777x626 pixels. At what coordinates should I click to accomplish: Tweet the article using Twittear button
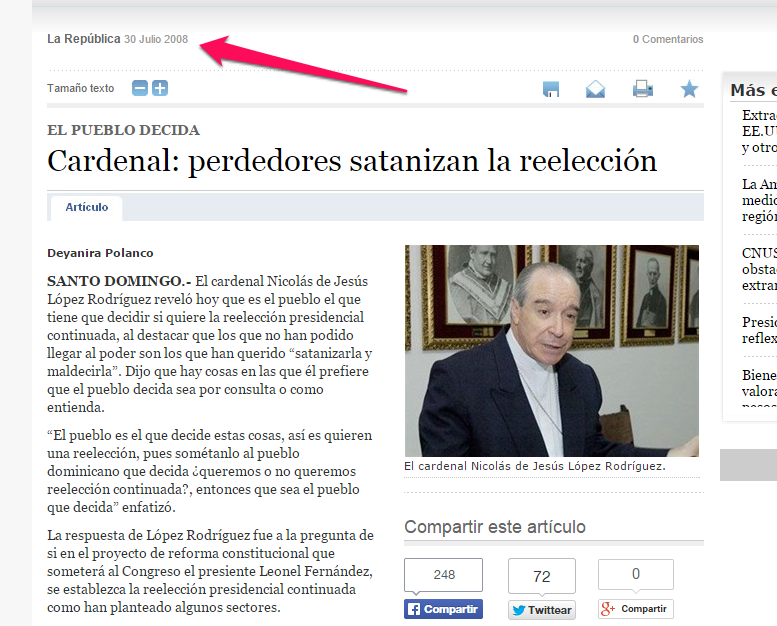point(542,610)
